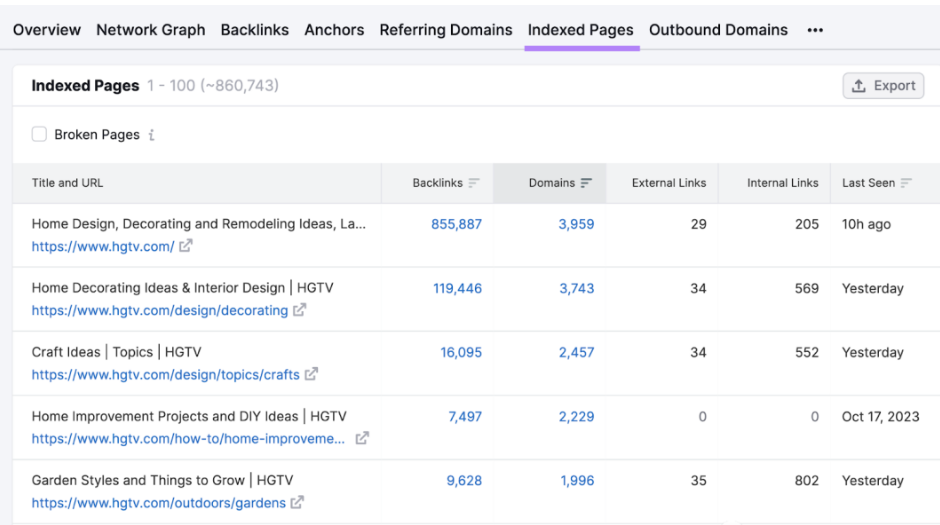Switch to the Outbound Domains tab
Image resolution: width=940 pixels, height=525 pixels.
tap(718, 30)
